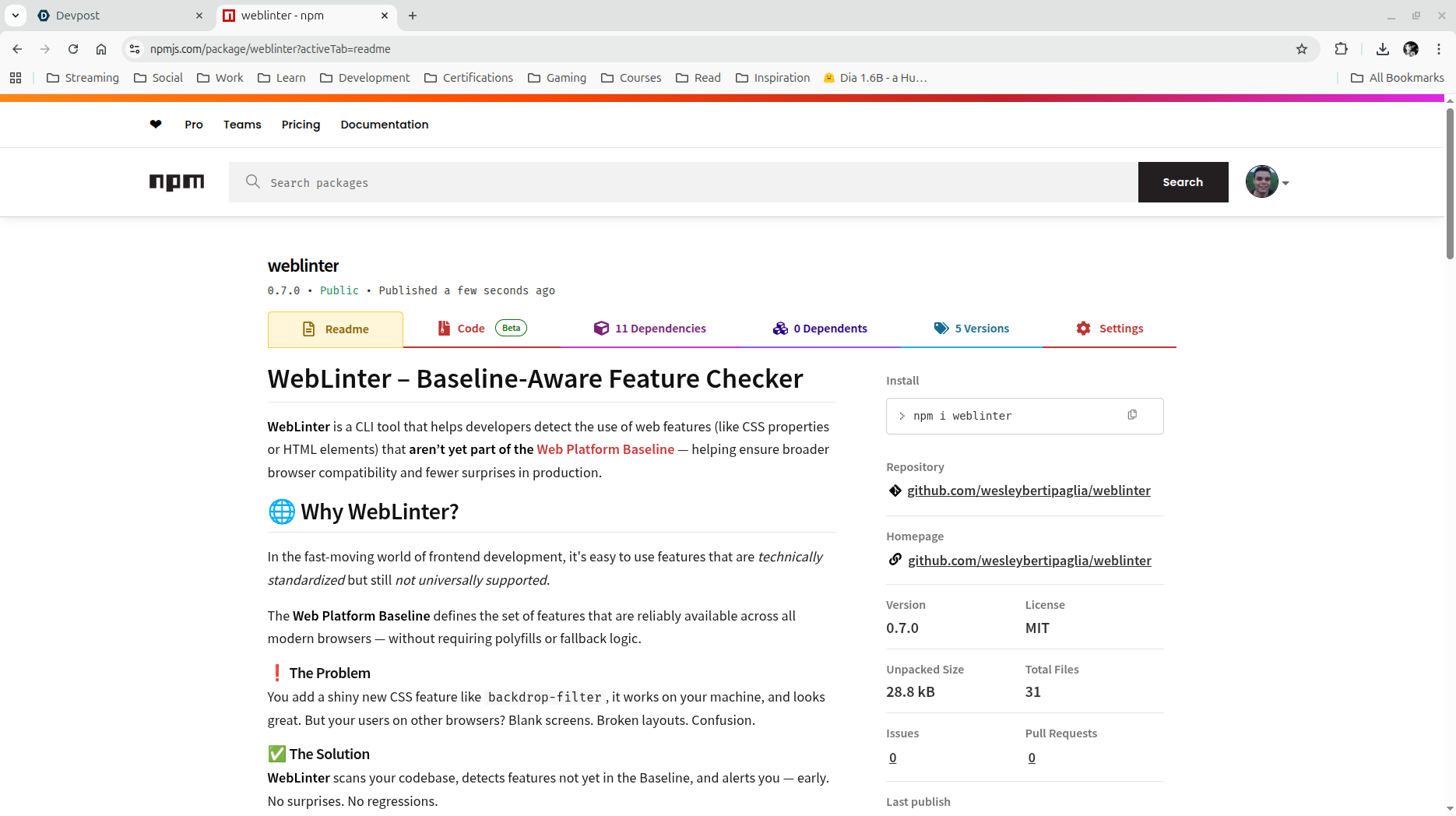Open the Development bookmarks folder
Screen dimensions: 1456x816
tap(365, 78)
